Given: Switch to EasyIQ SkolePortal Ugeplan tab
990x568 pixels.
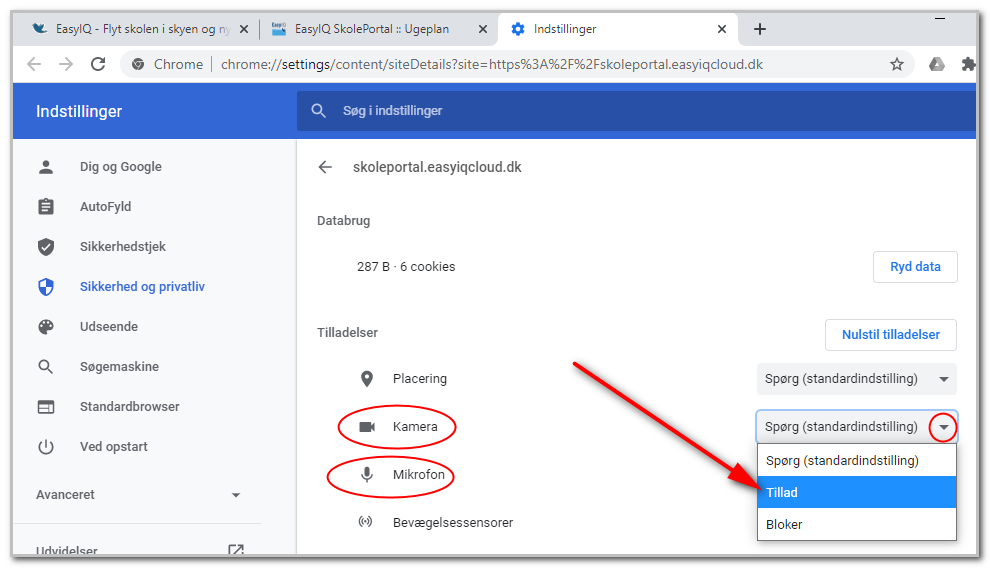Looking at the screenshot, I should point(372,29).
